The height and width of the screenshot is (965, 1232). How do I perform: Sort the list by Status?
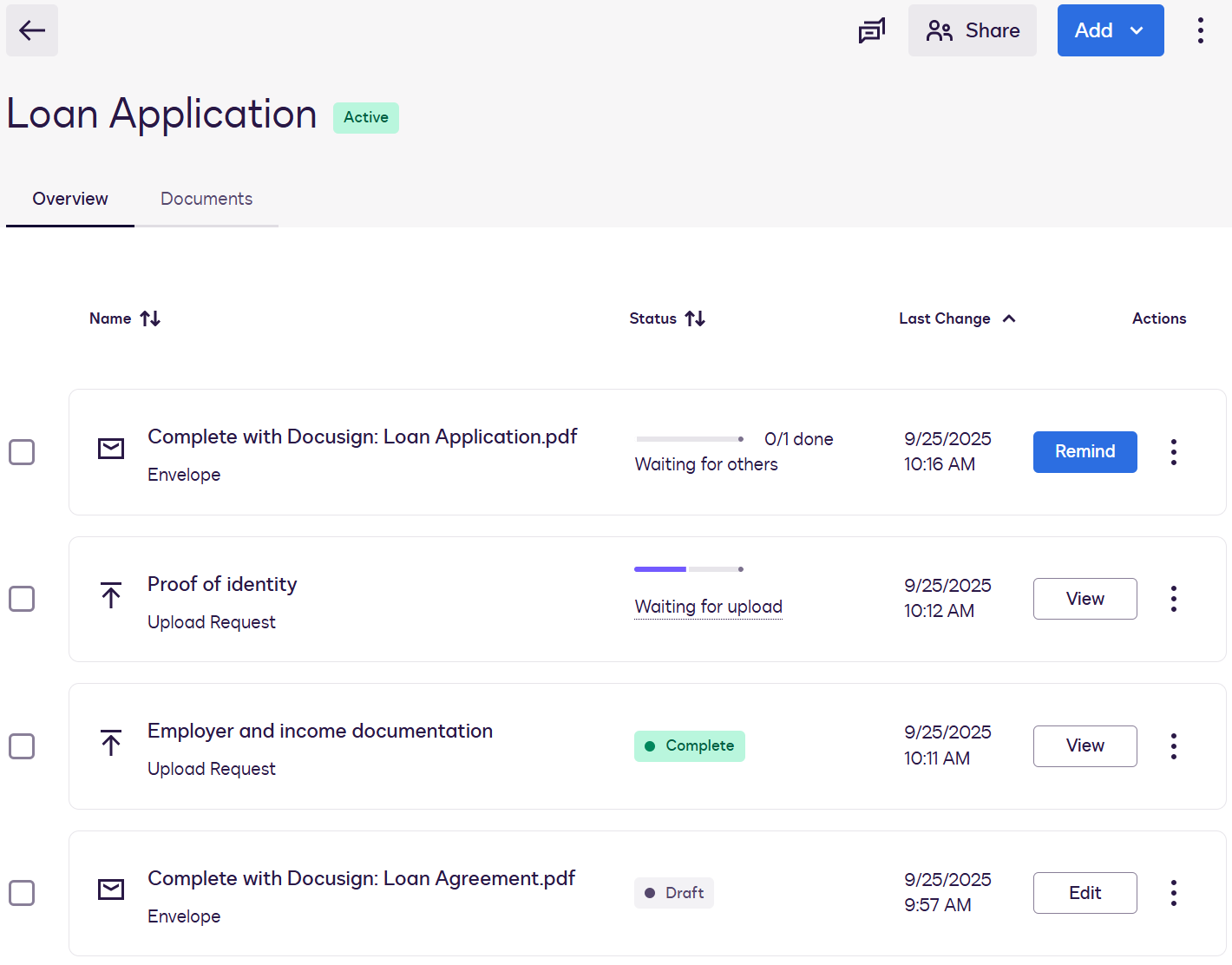[667, 318]
